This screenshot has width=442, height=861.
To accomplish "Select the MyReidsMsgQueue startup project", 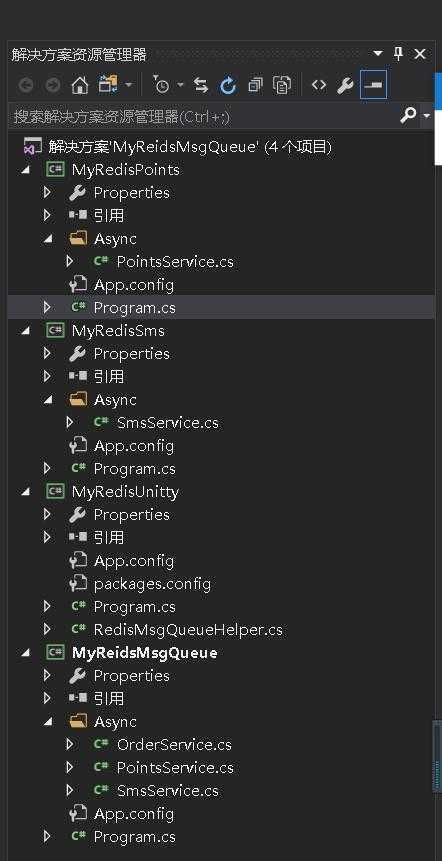I will tap(144, 653).
